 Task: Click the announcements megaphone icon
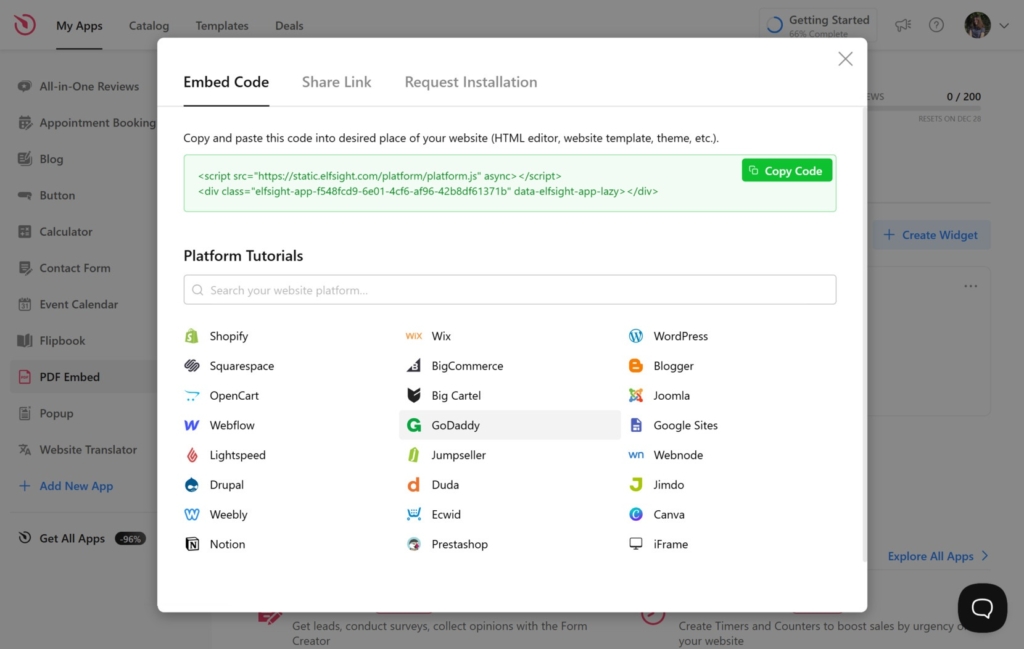tap(903, 25)
